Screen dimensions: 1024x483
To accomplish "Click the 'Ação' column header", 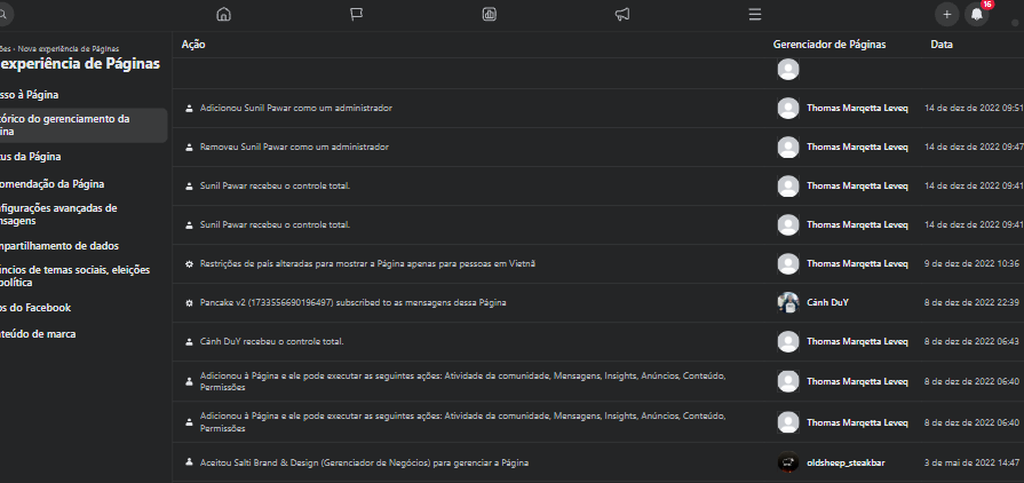I will point(193,44).
